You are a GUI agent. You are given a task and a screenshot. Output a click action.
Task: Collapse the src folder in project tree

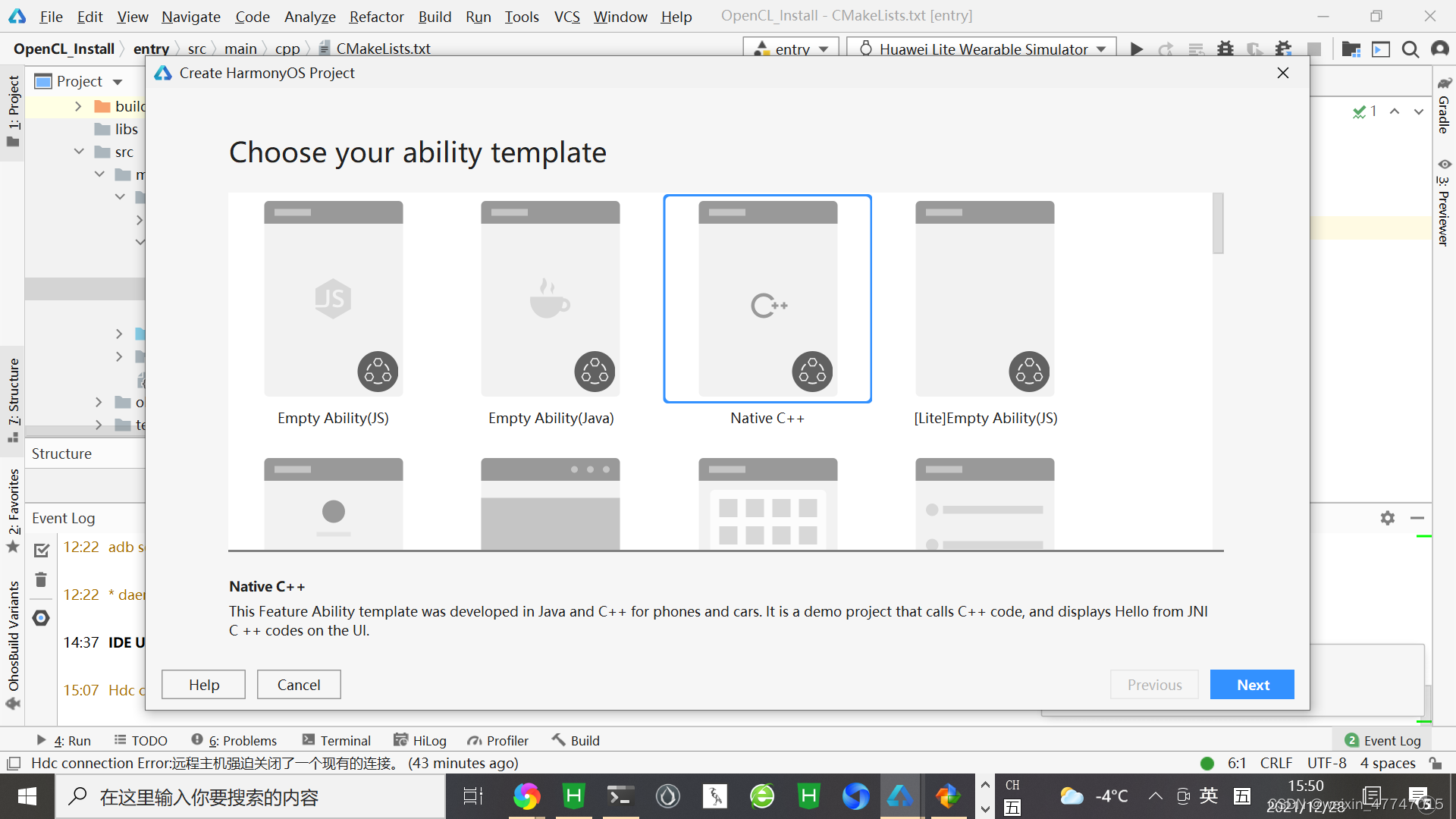pos(79,152)
